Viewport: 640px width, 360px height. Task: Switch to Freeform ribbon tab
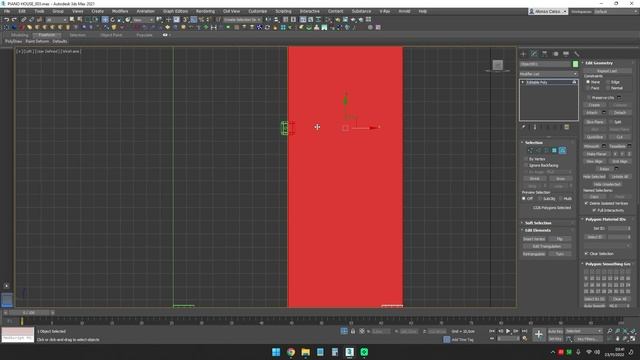[47, 35]
